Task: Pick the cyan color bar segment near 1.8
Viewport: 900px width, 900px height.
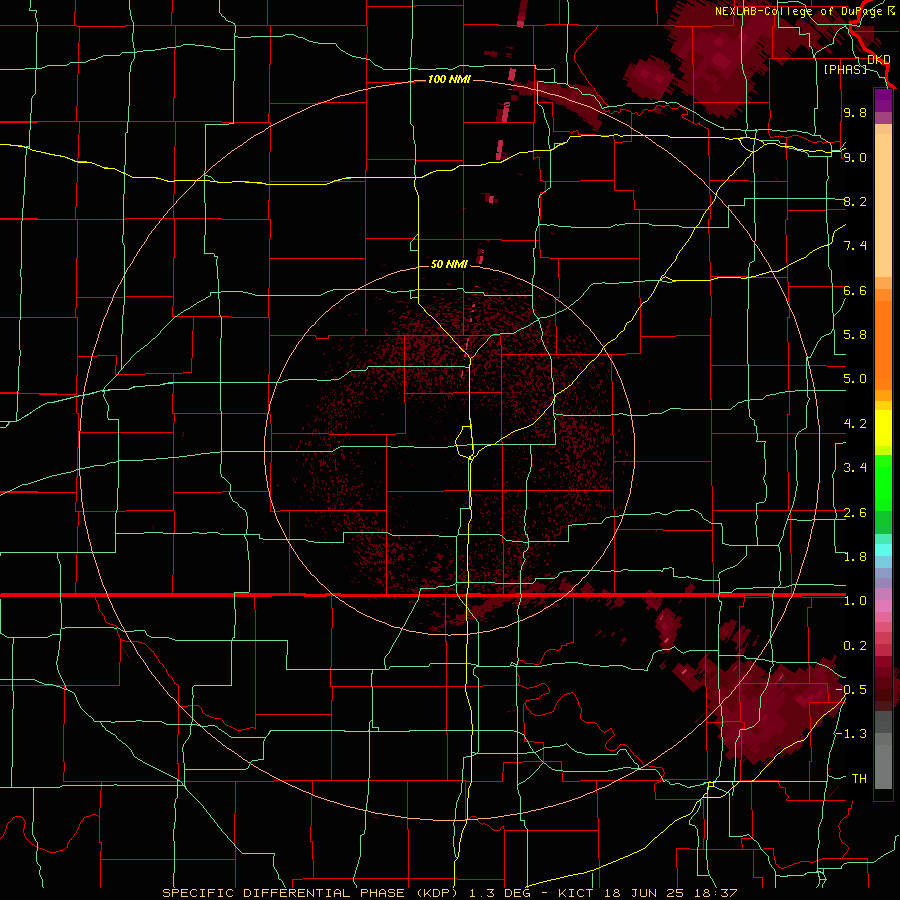Action: [x=883, y=550]
